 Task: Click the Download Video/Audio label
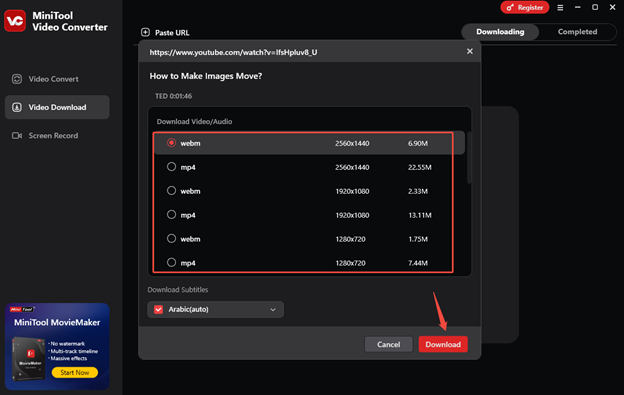pos(194,122)
